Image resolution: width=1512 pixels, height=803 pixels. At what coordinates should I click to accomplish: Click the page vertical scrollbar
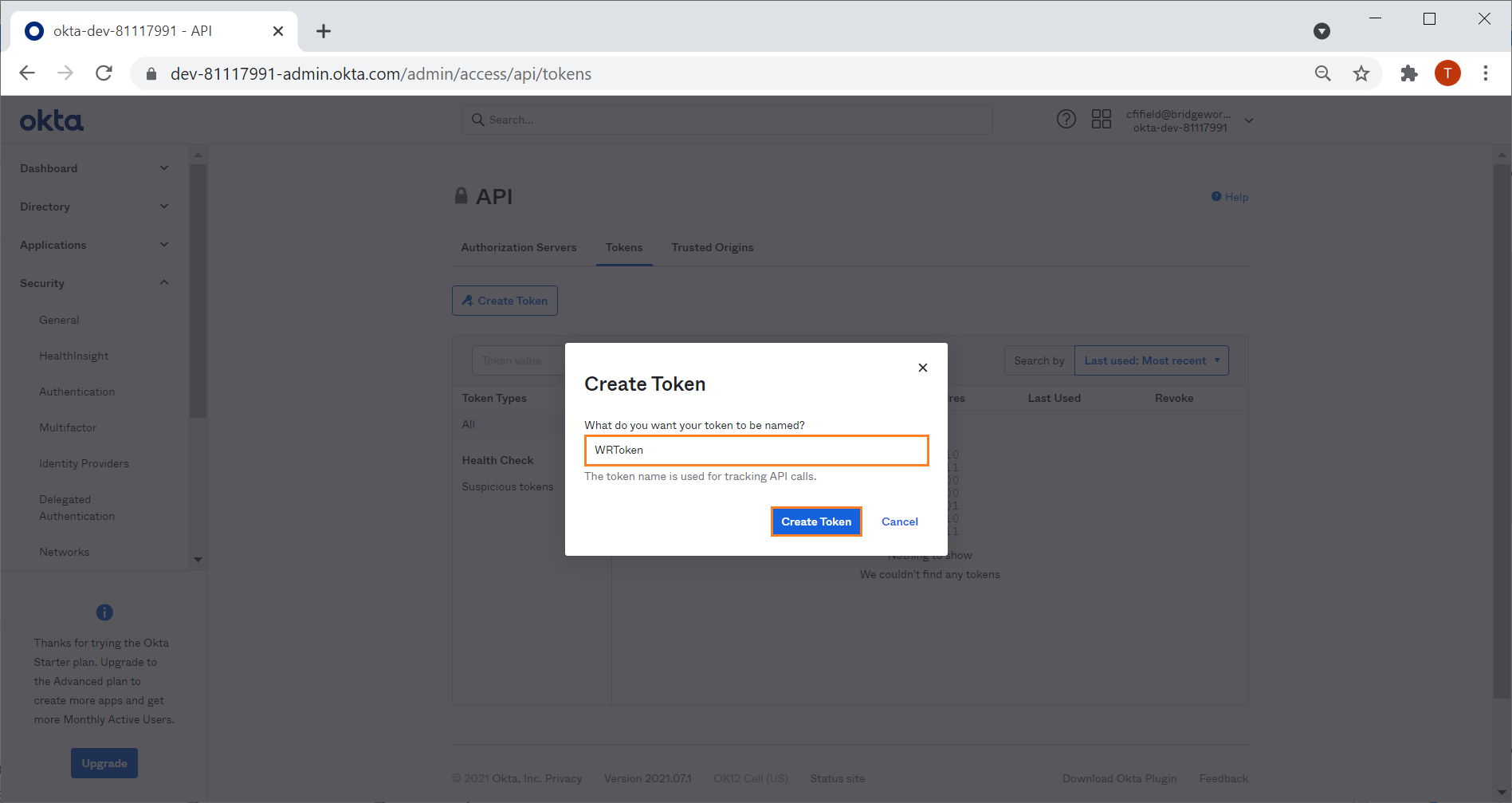tap(1502, 431)
